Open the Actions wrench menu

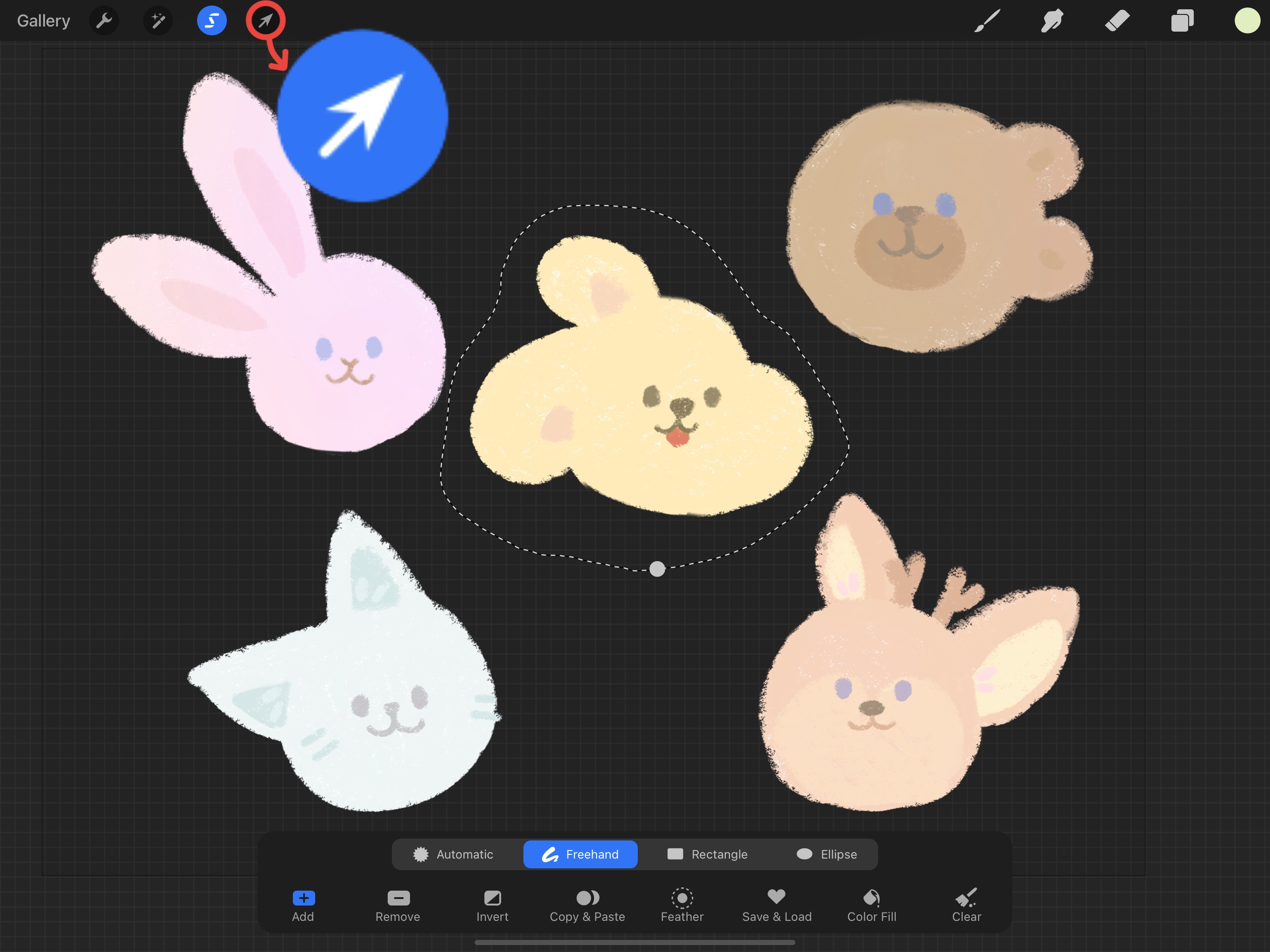[x=104, y=21]
